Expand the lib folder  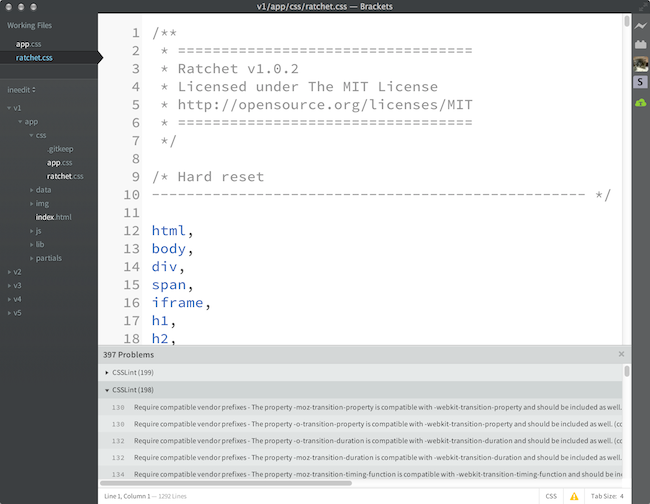(32, 245)
